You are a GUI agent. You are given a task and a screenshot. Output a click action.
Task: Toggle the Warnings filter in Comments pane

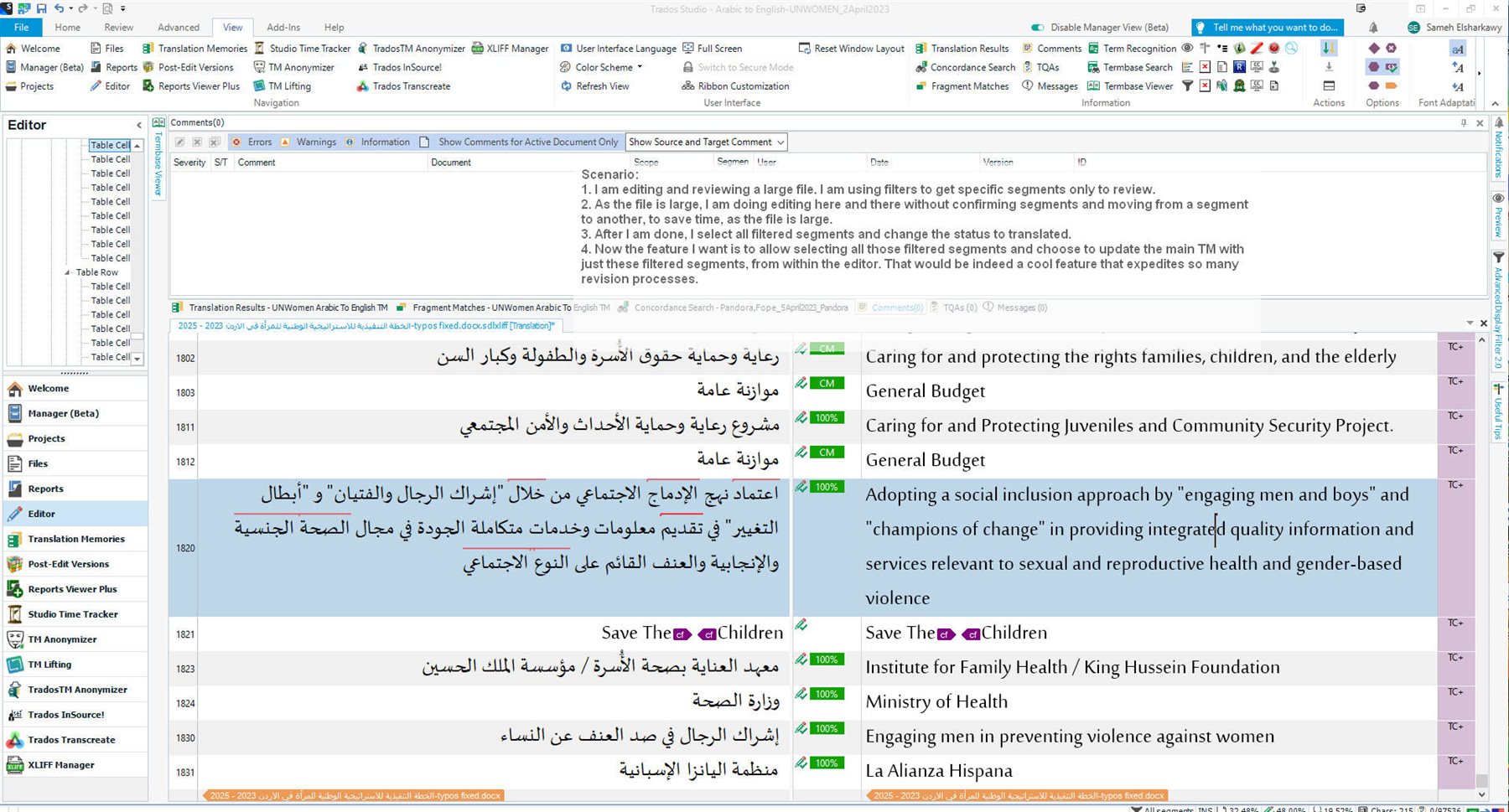click(x=309, y=142)
